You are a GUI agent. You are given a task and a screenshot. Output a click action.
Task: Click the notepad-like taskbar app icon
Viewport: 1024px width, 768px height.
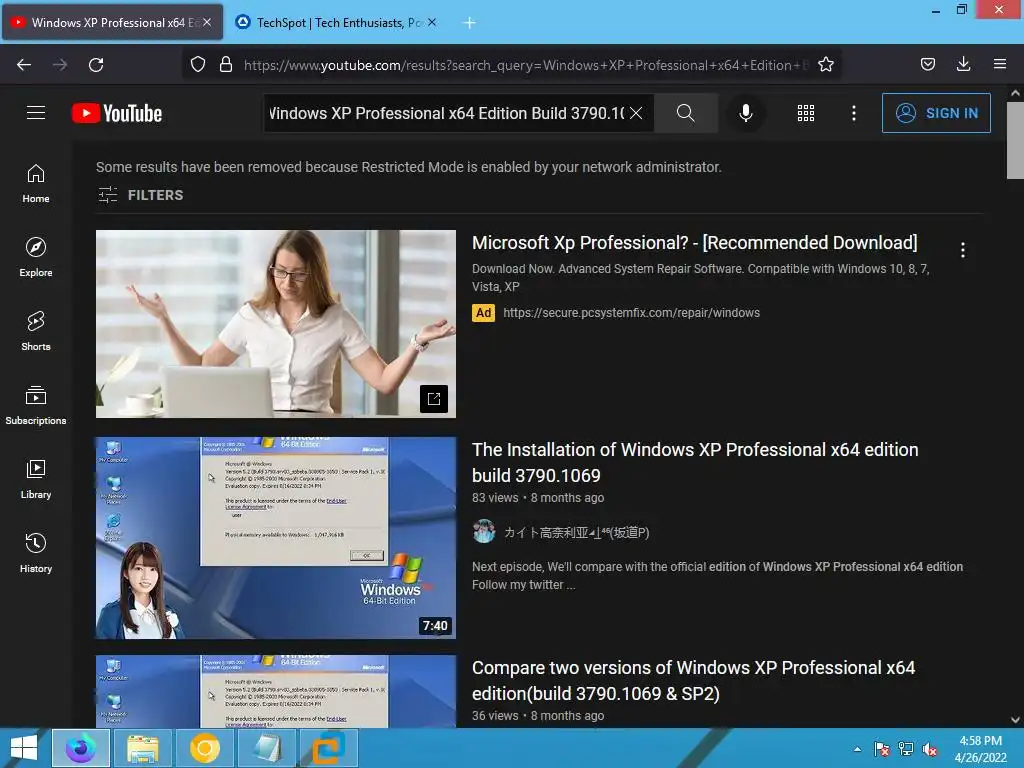pos(267,748)
